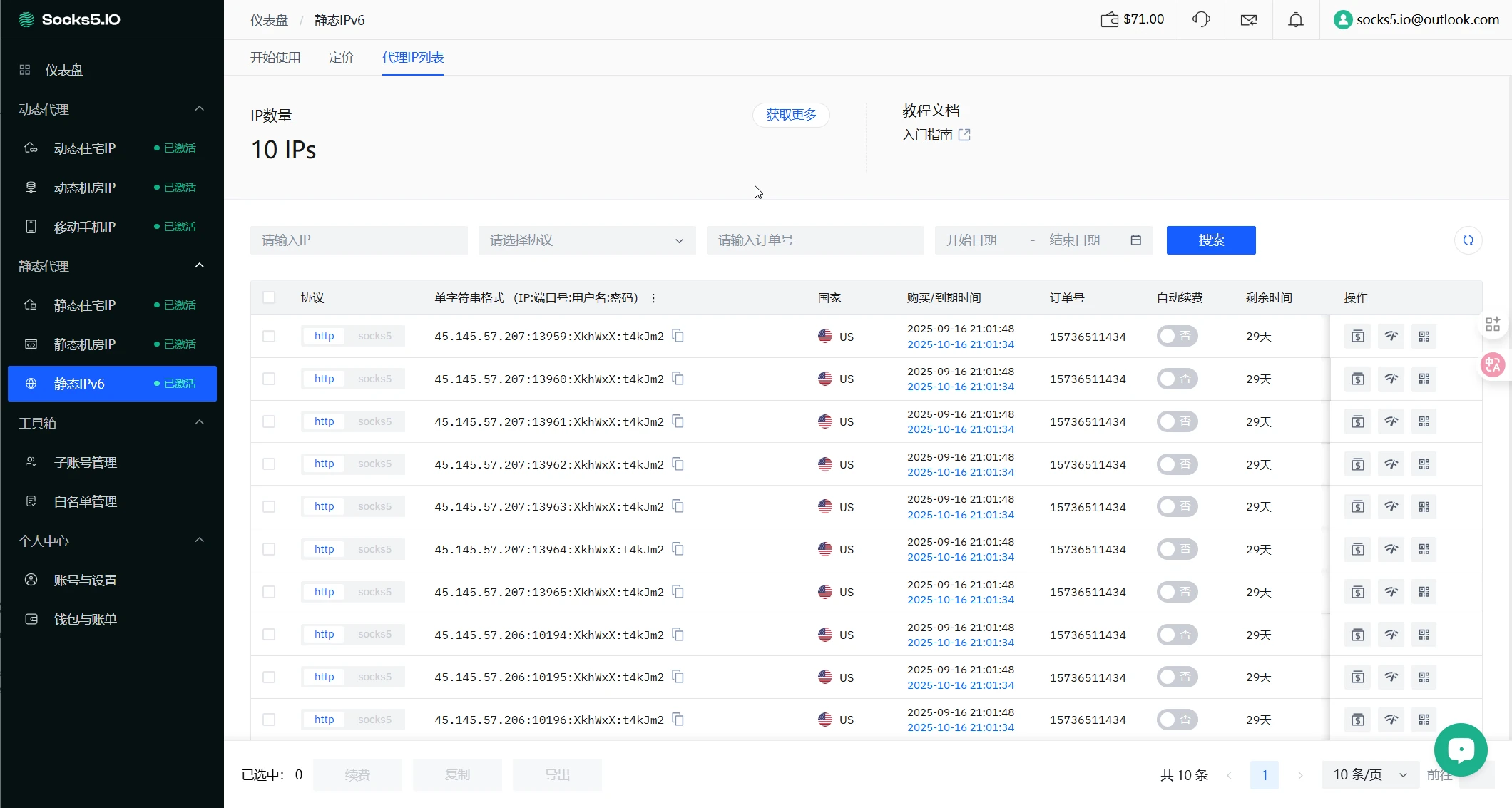Select socks5 protocol for port 13963
The width and height of the screenshot is (1512, 808).
tap(374, 506)
